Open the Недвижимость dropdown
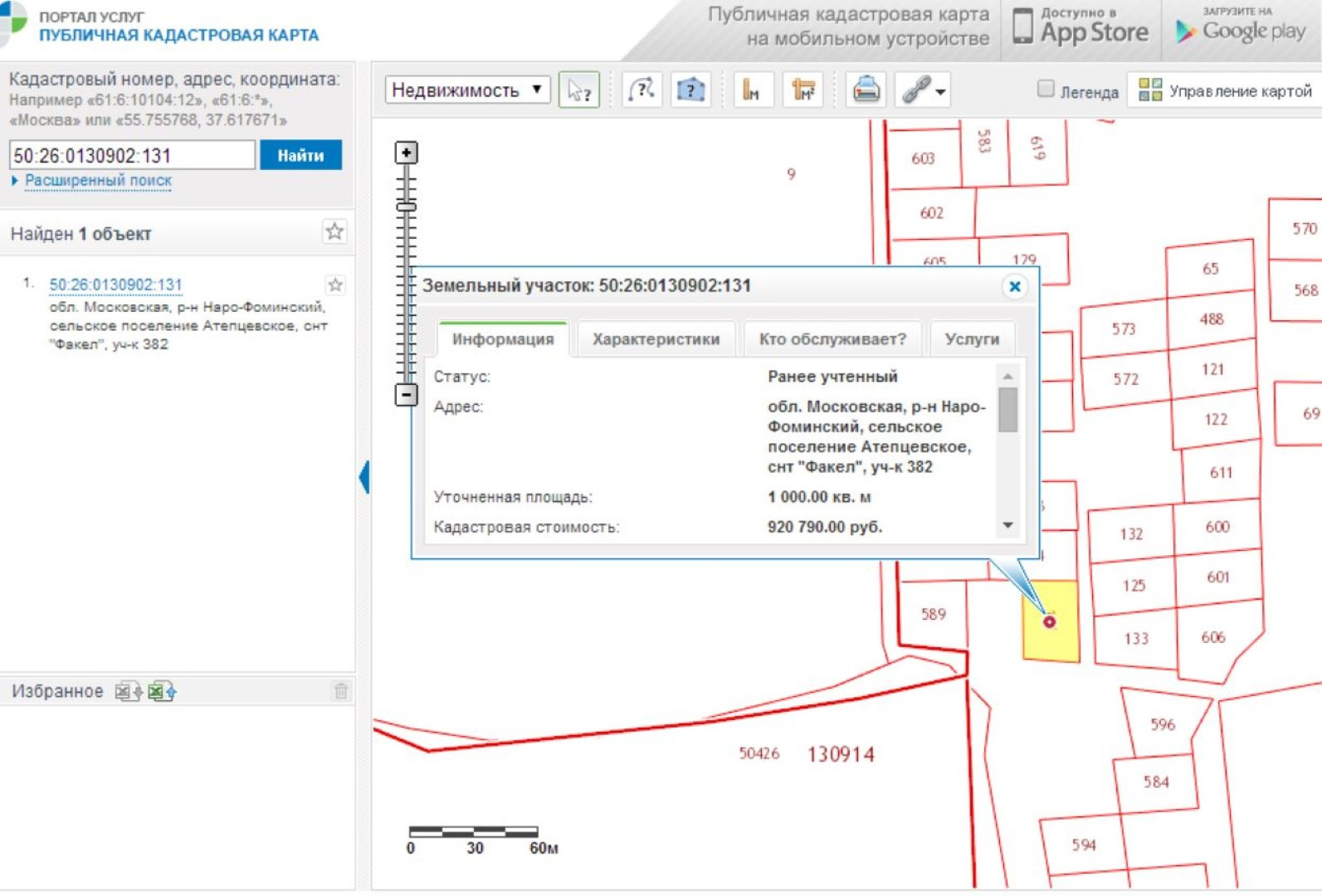This screenshot has width=1322, height=896. (467, 90)
